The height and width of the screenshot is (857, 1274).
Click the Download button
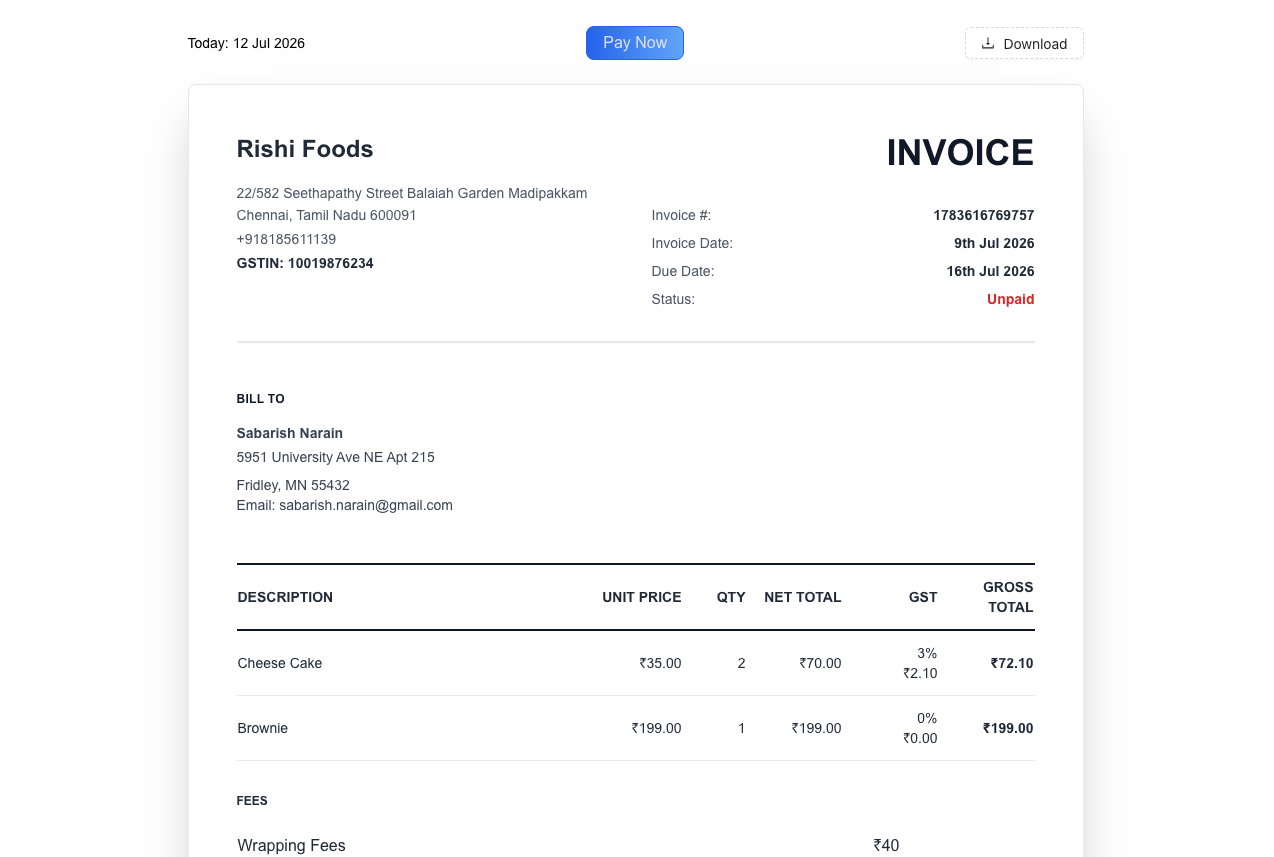(1024, 43)
